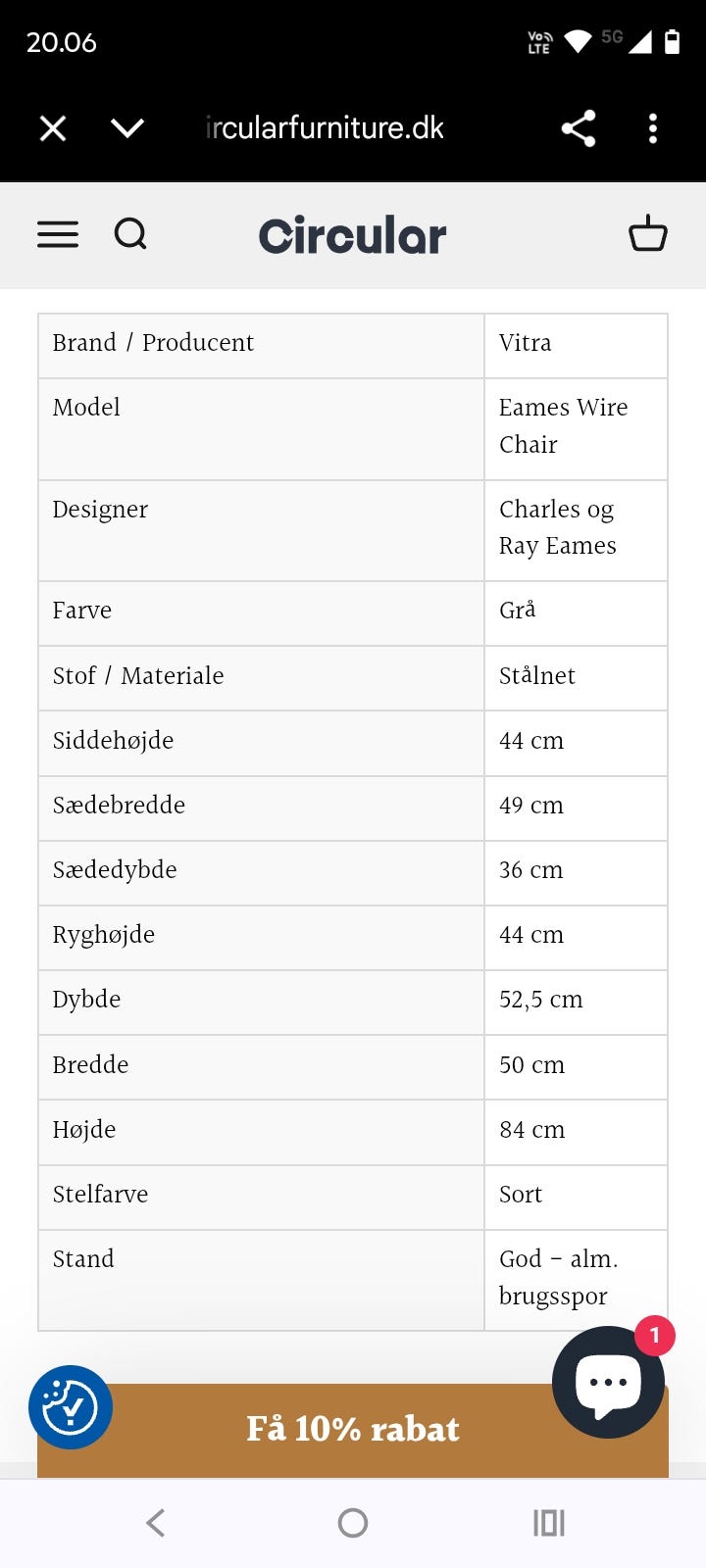Open the site search

coord(130,233)
